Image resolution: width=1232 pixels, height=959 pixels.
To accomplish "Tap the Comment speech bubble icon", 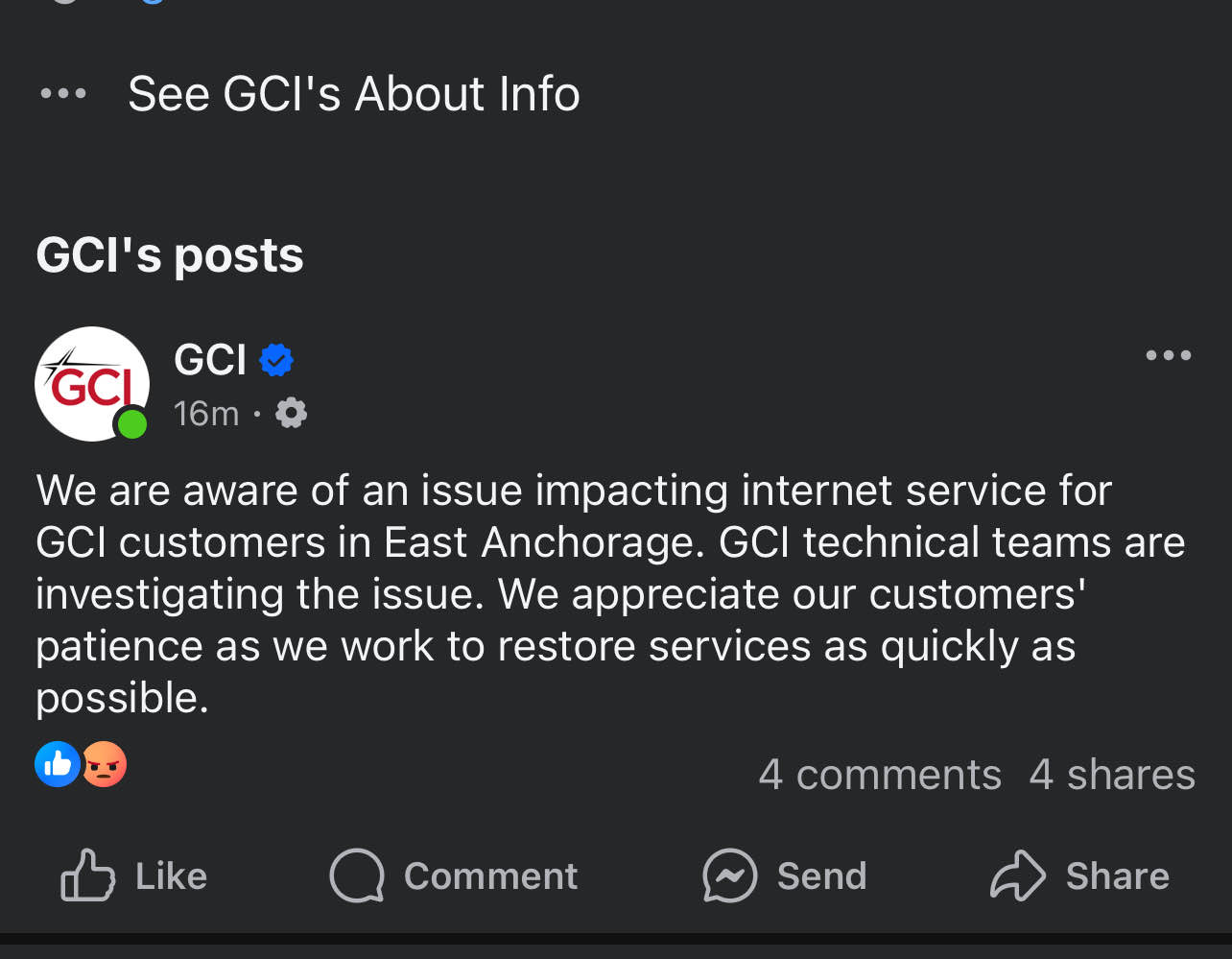I will (x=357, y=875).
